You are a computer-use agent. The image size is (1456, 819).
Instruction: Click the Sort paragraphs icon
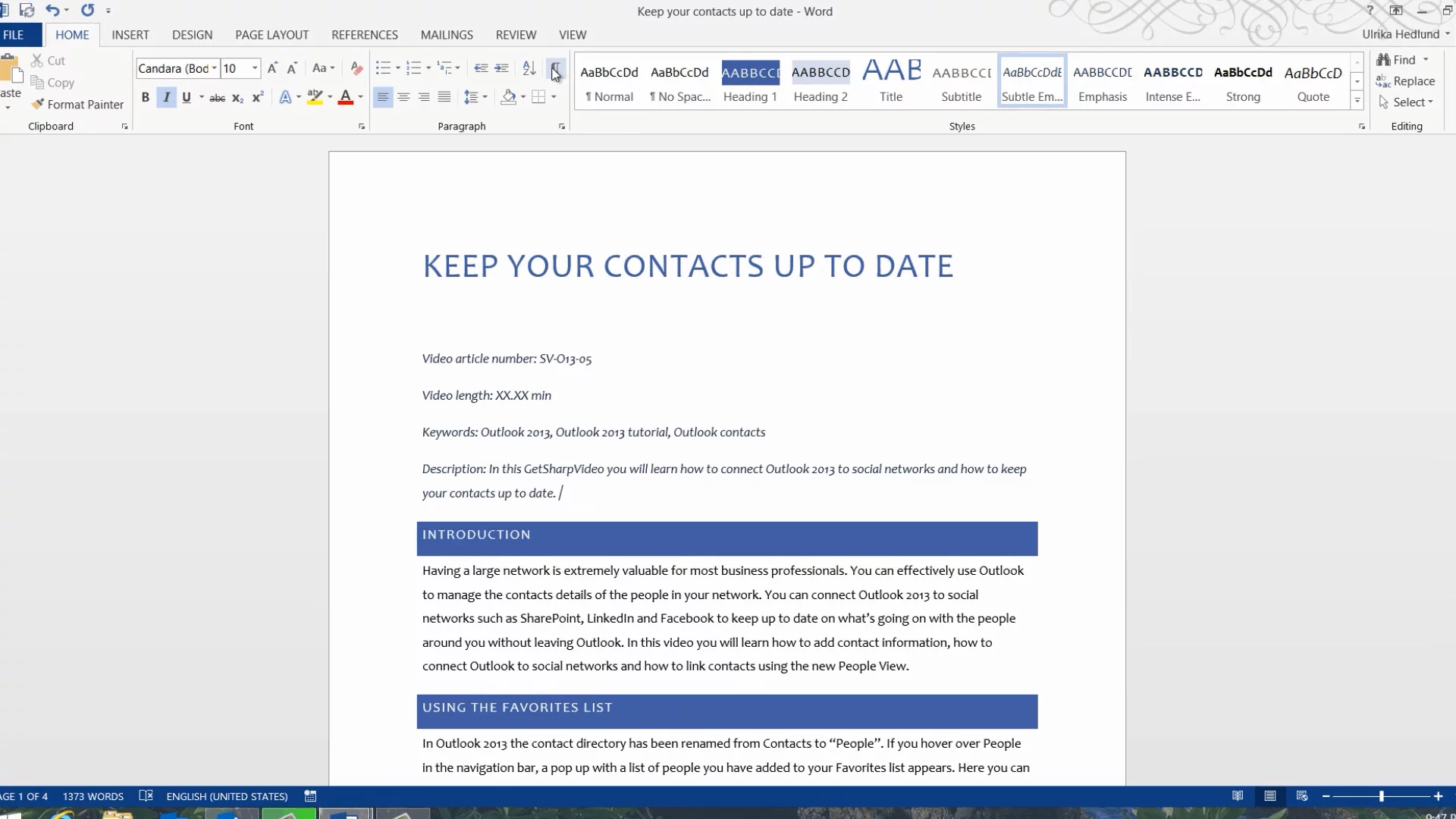(x=529, y=68)
